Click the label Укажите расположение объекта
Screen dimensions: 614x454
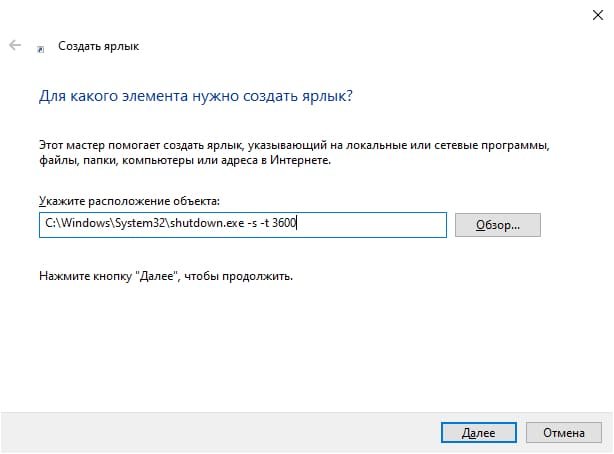coord(129,201)
